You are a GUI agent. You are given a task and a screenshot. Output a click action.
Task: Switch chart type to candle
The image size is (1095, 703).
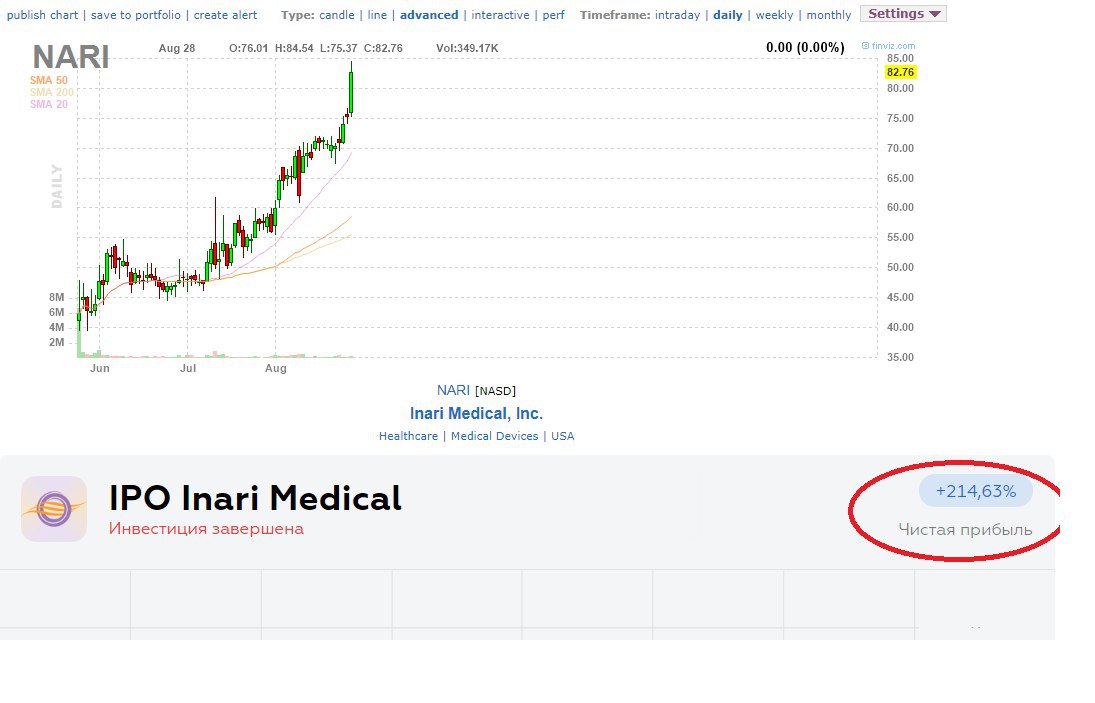pyautogui.click(x=337, y=15)
